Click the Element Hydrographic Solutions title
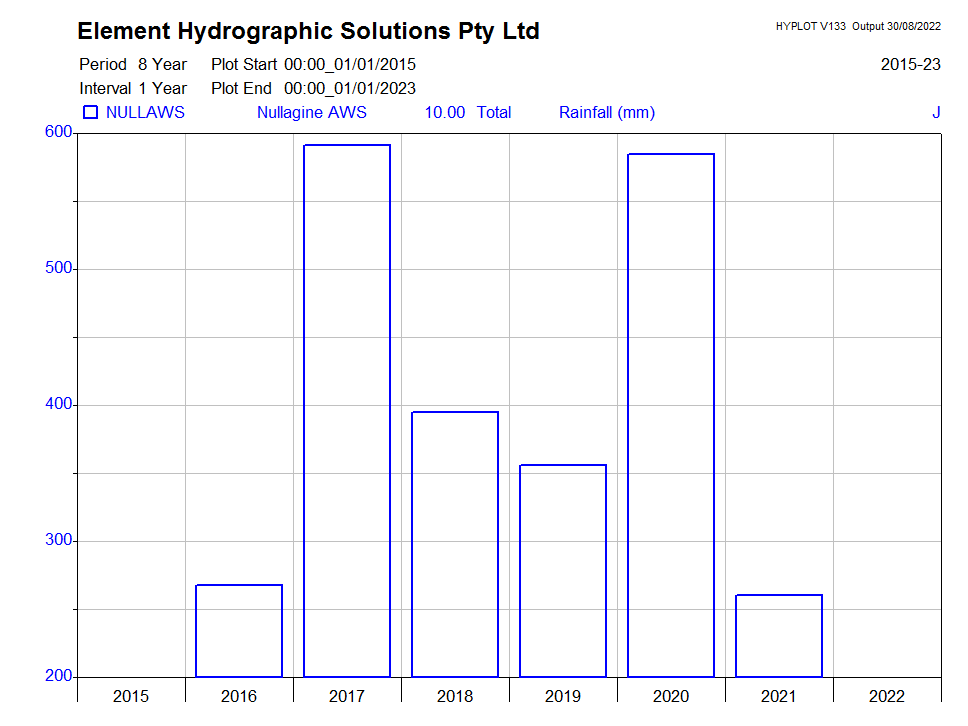Screen dimensions: 968x726 click(x=308, y=32)
